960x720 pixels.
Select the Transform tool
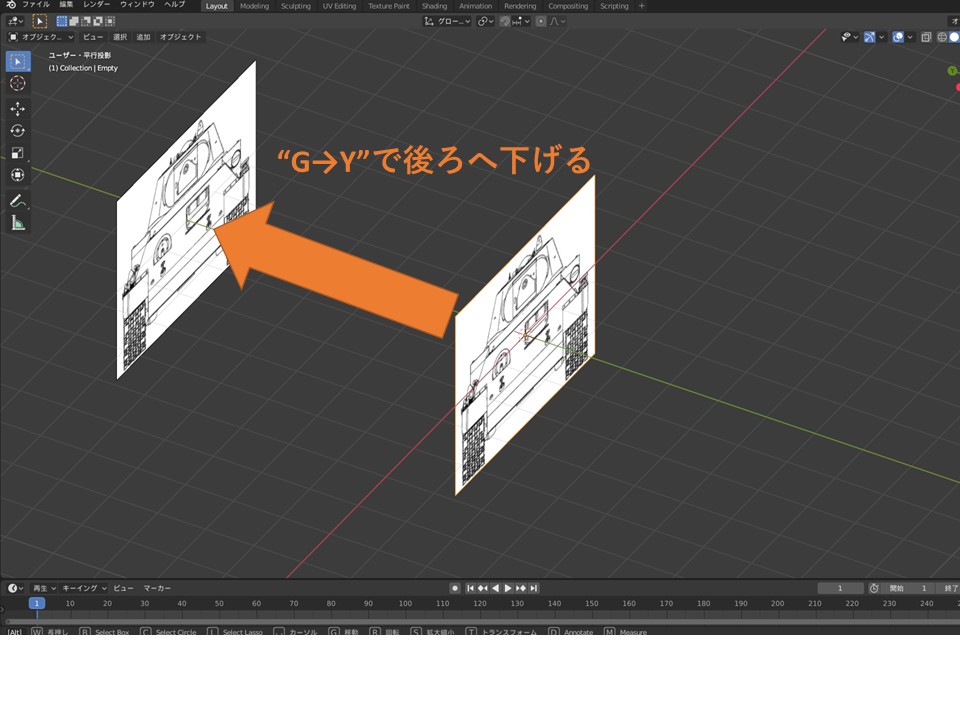18,174
